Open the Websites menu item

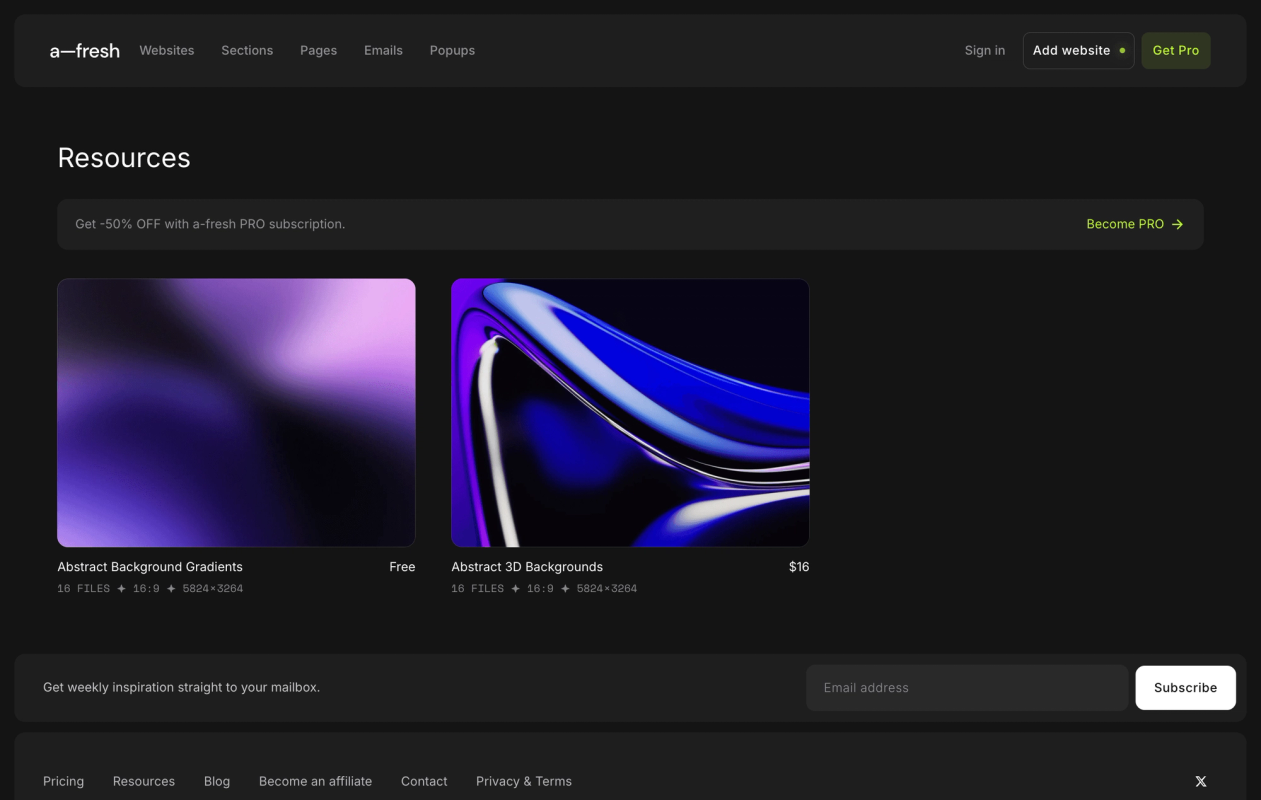pos(167,50)
